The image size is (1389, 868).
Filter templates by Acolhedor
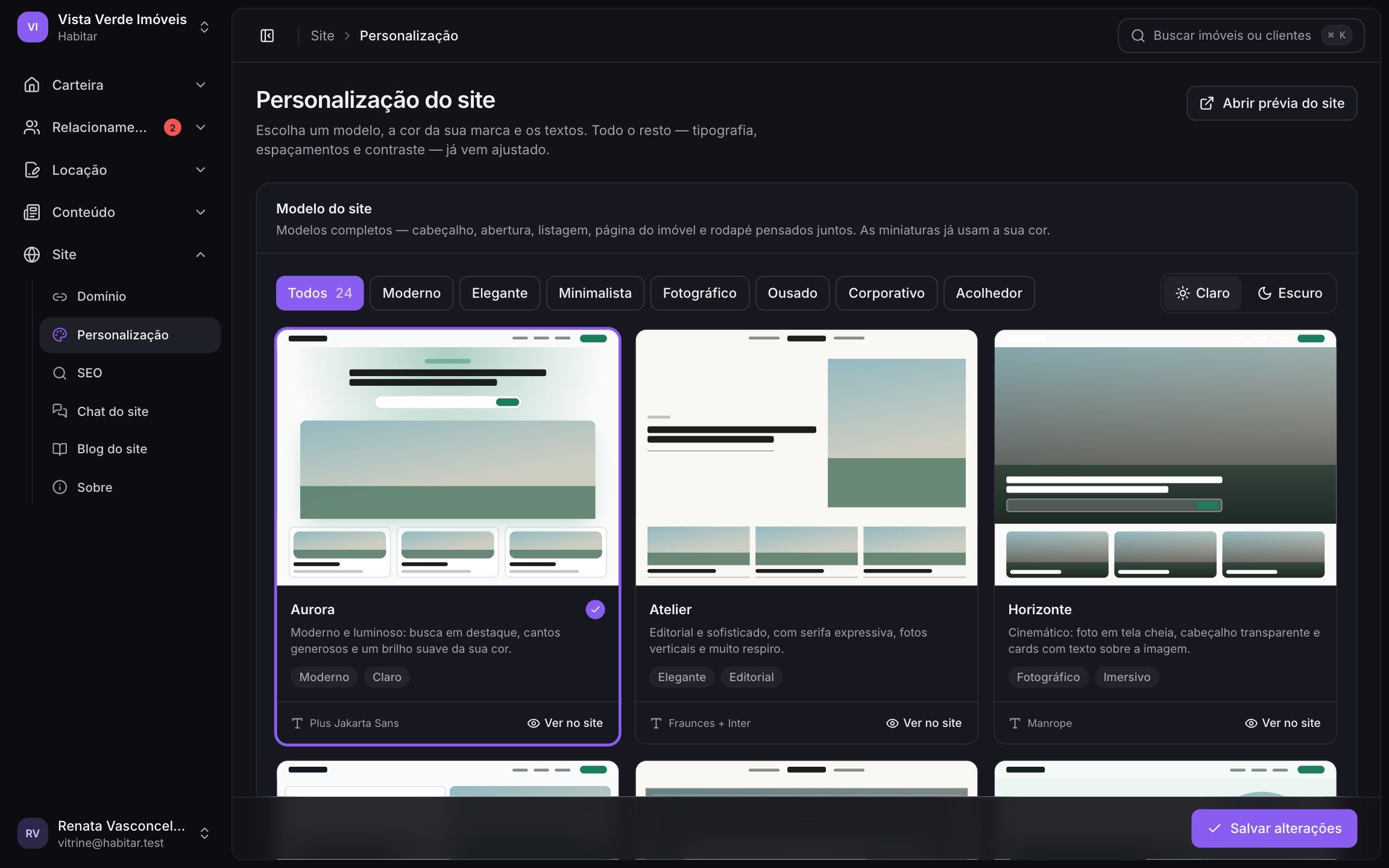point(989,293)
